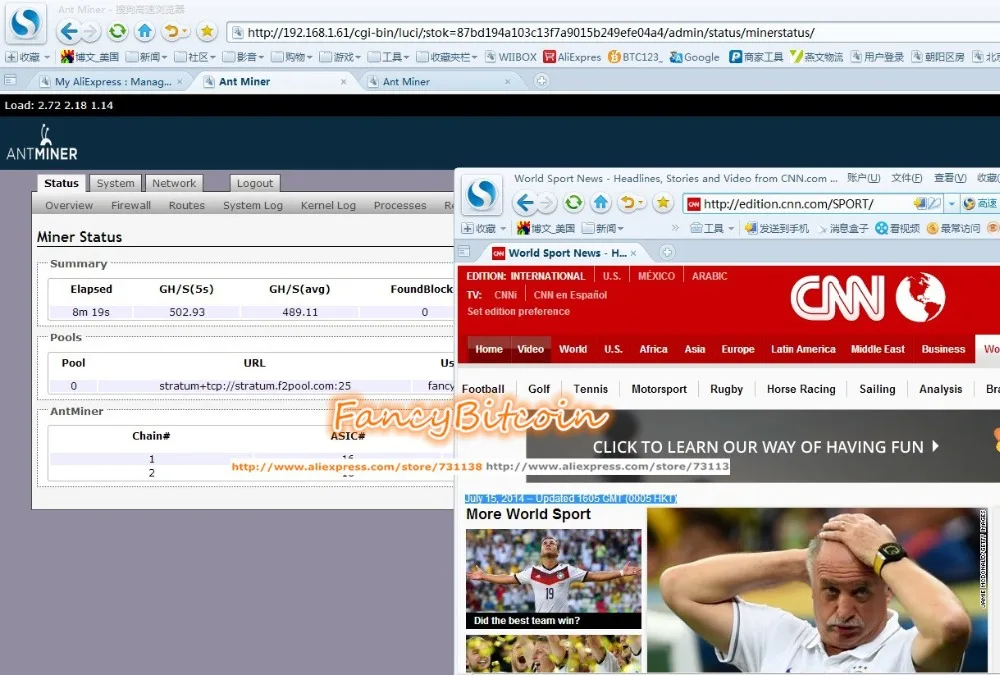
Task: Open Routes subpage in AntMiner
Action: pos(187,205)
